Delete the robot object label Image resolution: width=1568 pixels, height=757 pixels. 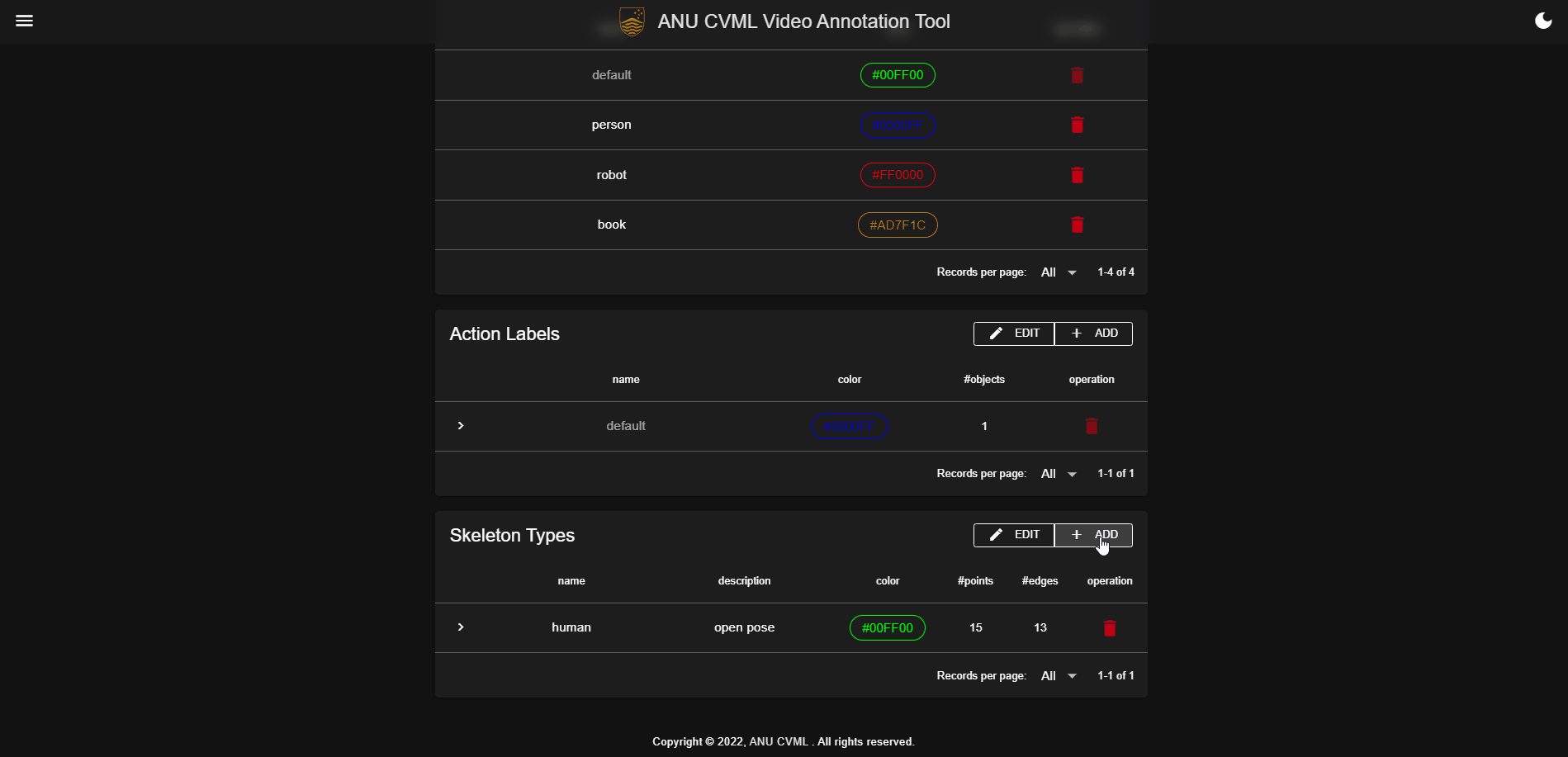pos(1077,175)
